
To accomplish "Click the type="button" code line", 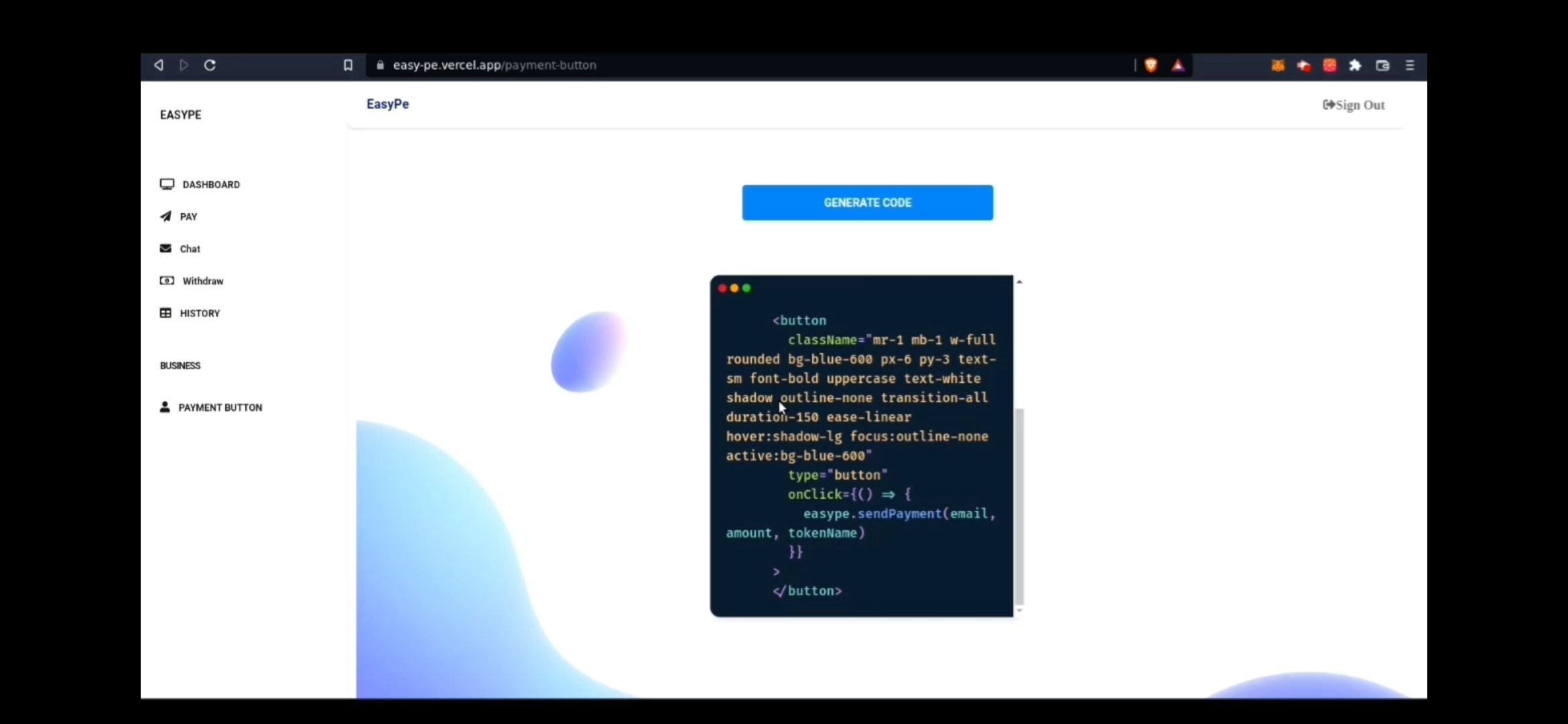I will (x=838, y=475).
